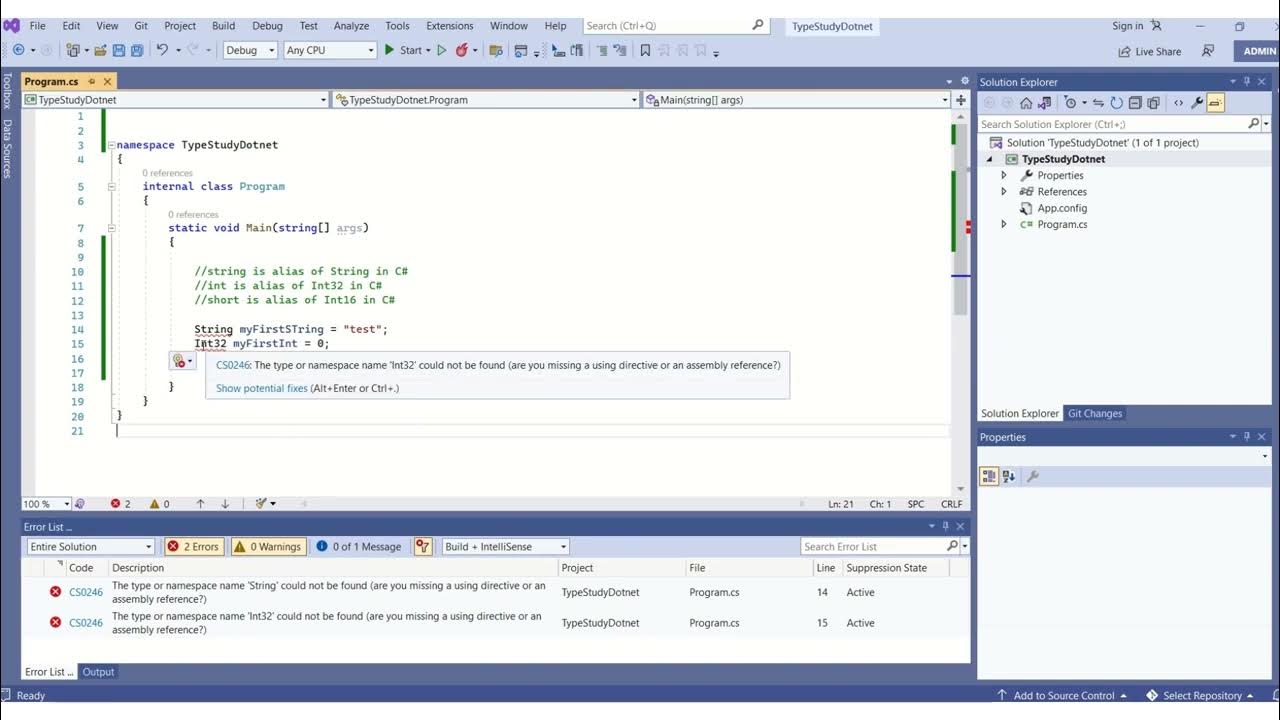Click the Start debugging button
The image size is (1280, 720).
407,50
